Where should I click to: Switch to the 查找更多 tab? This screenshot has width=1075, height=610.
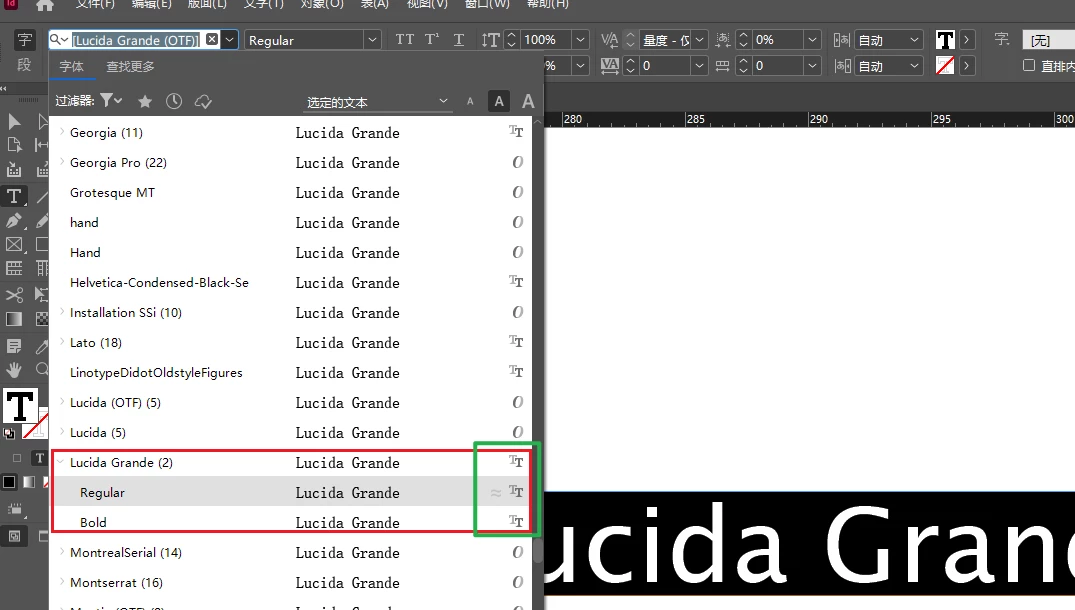(130, 66)
